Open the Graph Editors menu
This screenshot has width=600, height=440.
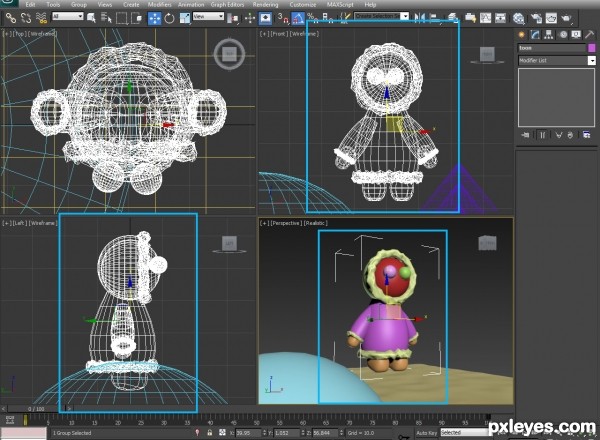coord(227,5)
